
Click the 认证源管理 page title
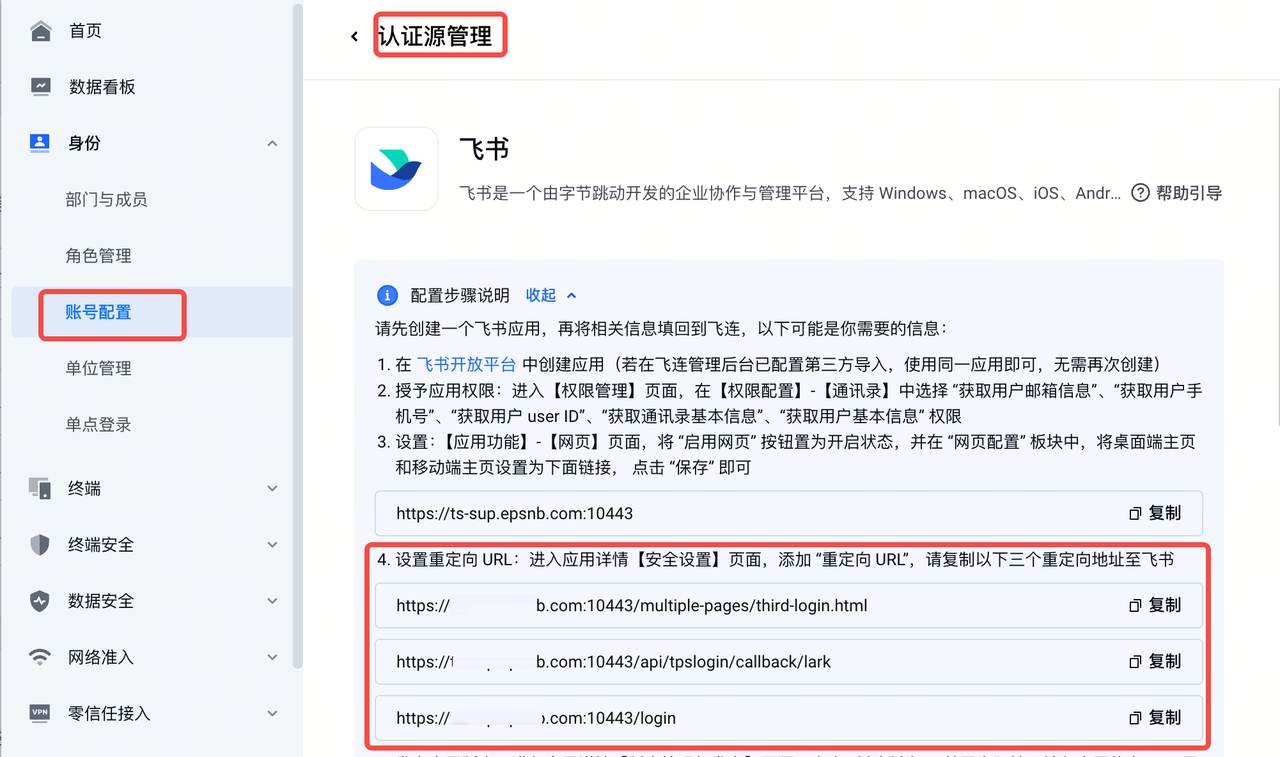[x=435, y=37]
